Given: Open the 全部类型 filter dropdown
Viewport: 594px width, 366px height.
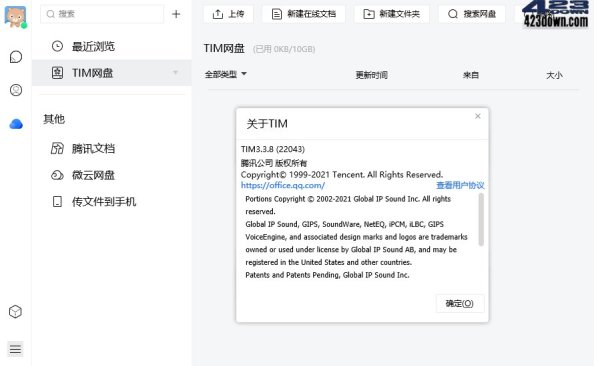Looking at the screenshot, I should click(226, 74).
